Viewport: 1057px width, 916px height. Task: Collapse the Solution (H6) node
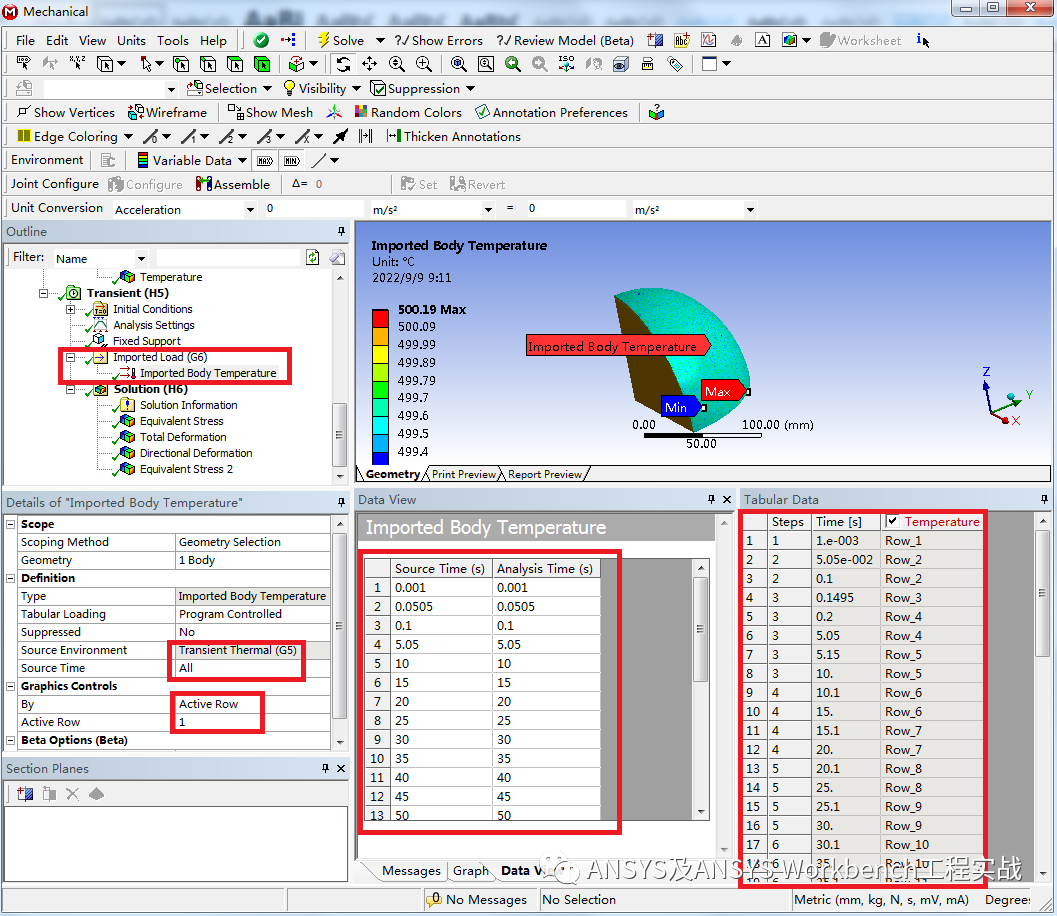(x=70, y=390)
